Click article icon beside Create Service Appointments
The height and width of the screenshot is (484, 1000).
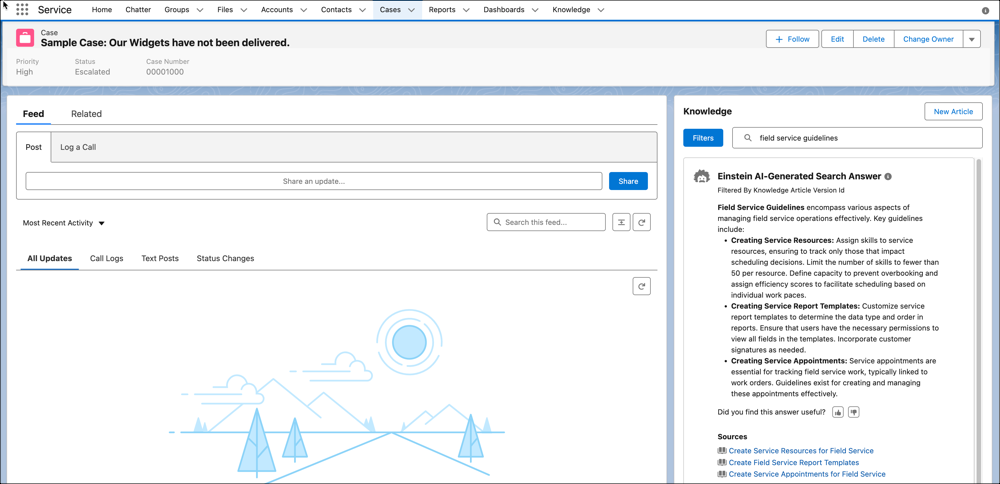(x=722, y=474)
